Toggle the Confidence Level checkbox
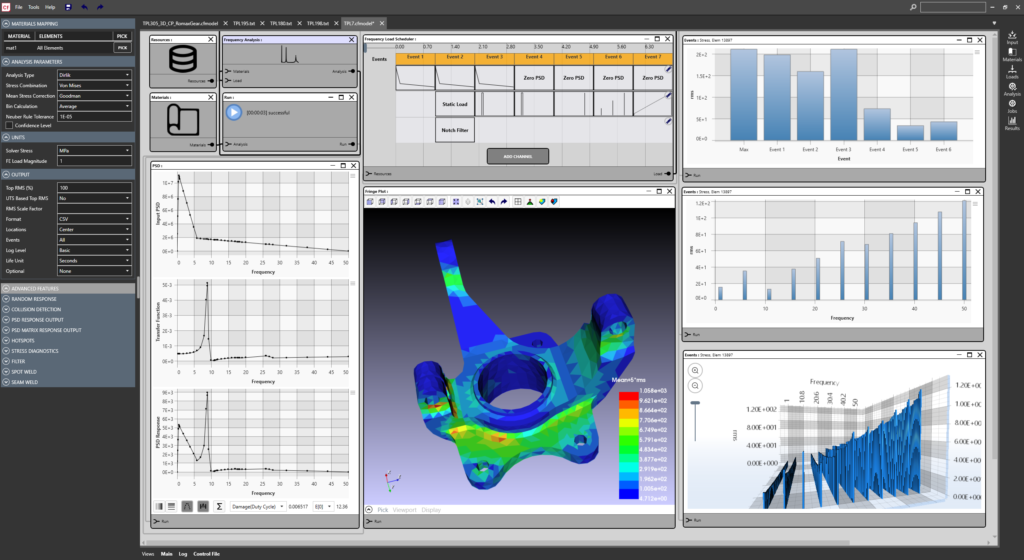The height and width of the screenshot is (560, 1024). coord(9,125)
